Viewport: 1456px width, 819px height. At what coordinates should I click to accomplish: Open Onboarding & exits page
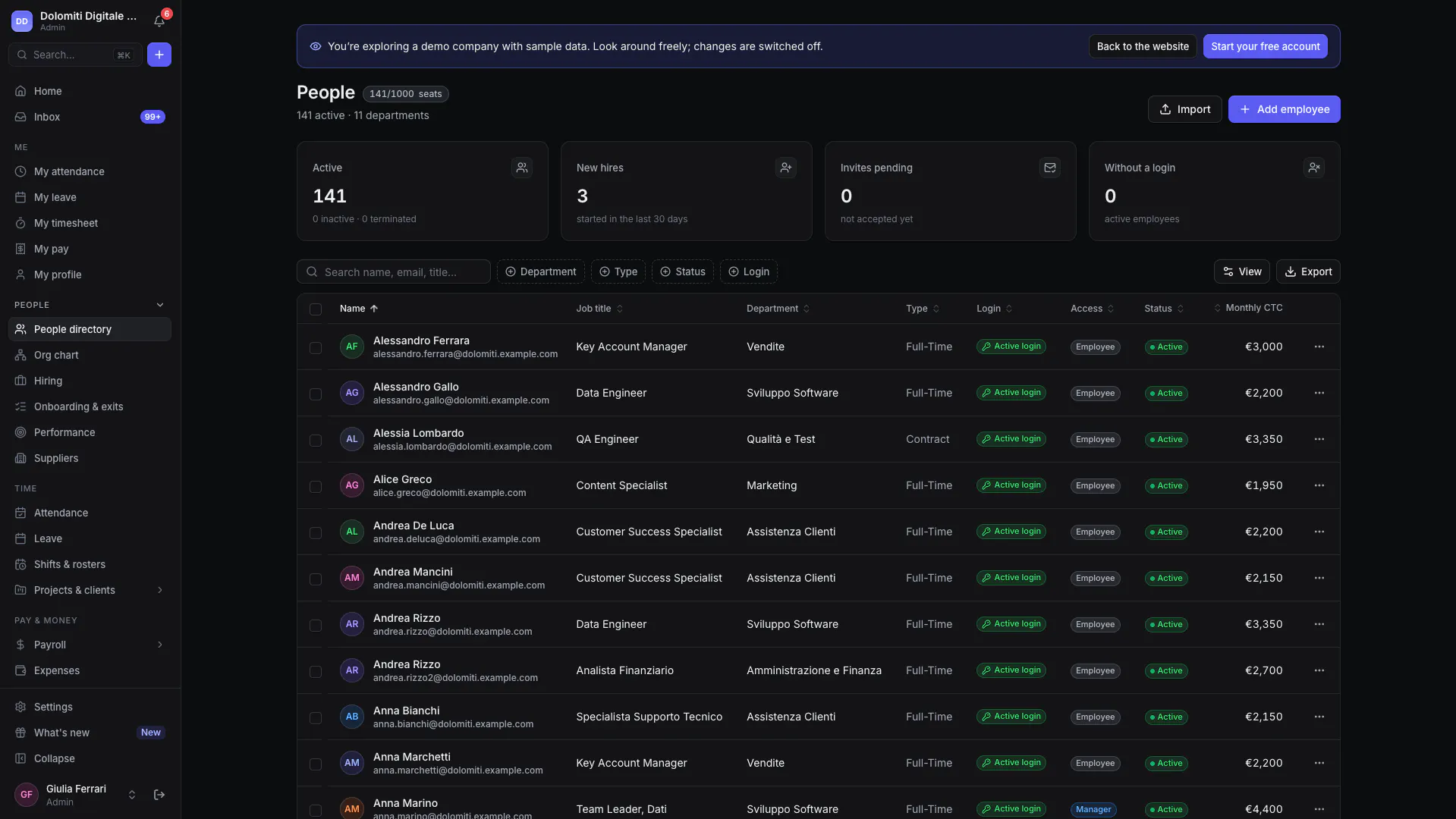90,406
